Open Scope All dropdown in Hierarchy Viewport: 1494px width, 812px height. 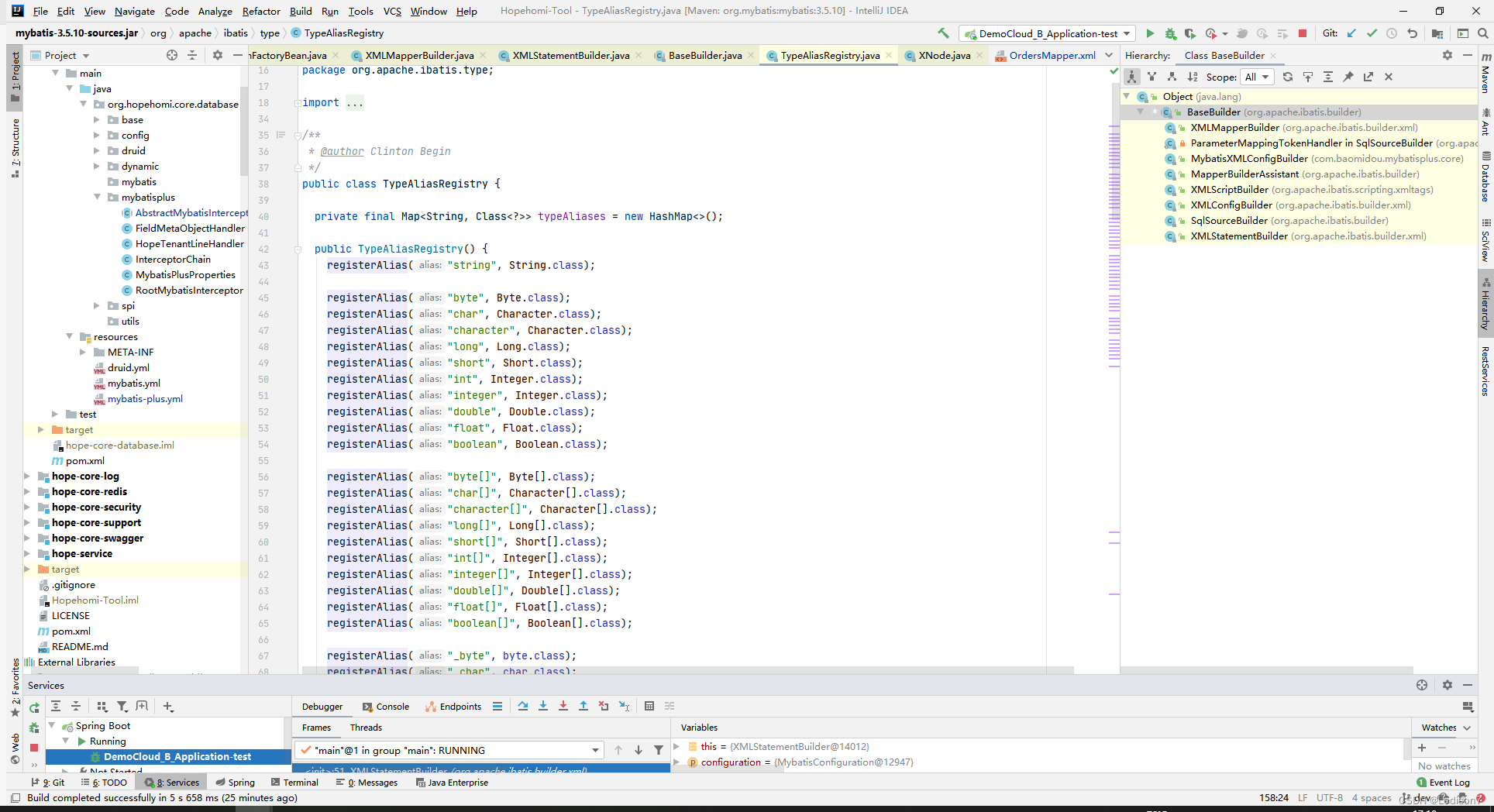tap(1258, 77)
